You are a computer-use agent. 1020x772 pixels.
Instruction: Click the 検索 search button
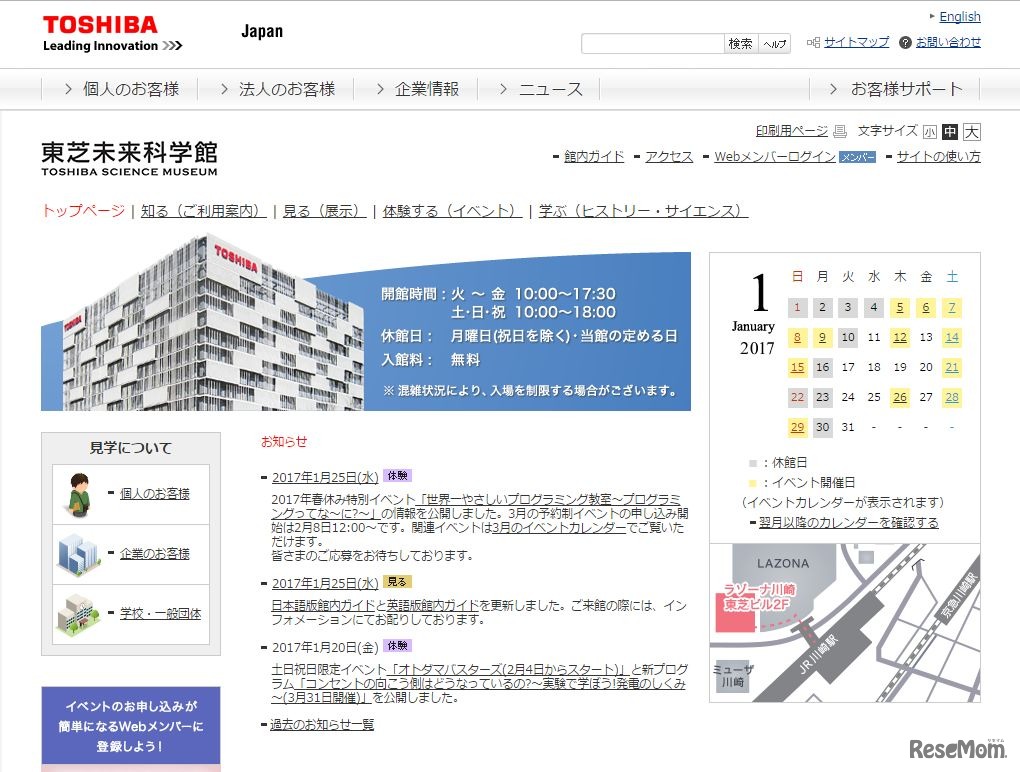740,44
